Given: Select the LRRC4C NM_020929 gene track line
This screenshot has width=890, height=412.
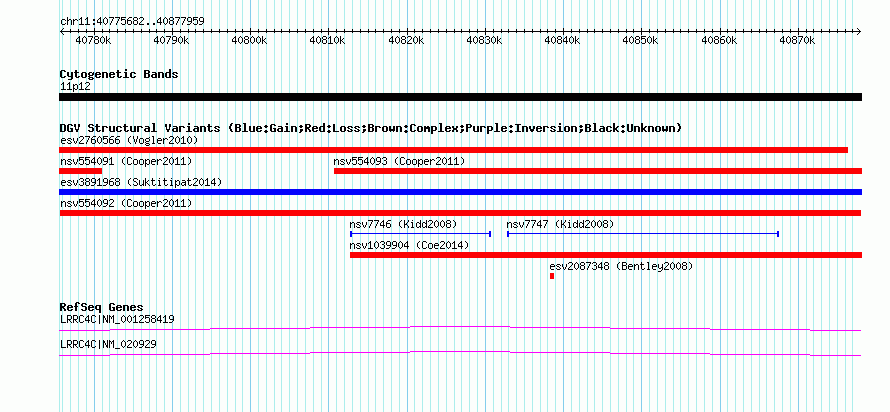Looking at the screenshot, I should click(460, 354).
